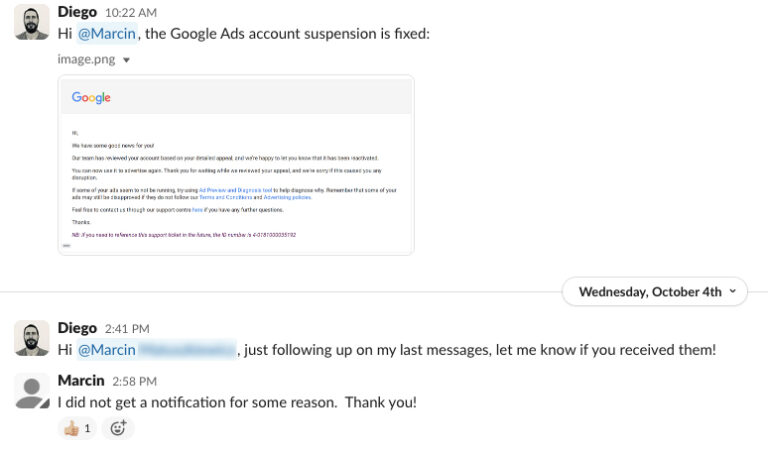Screen dimensions: 768x453
Task: Click Diego's avatar on the 10:22 AM message
Action: [32, 22]
